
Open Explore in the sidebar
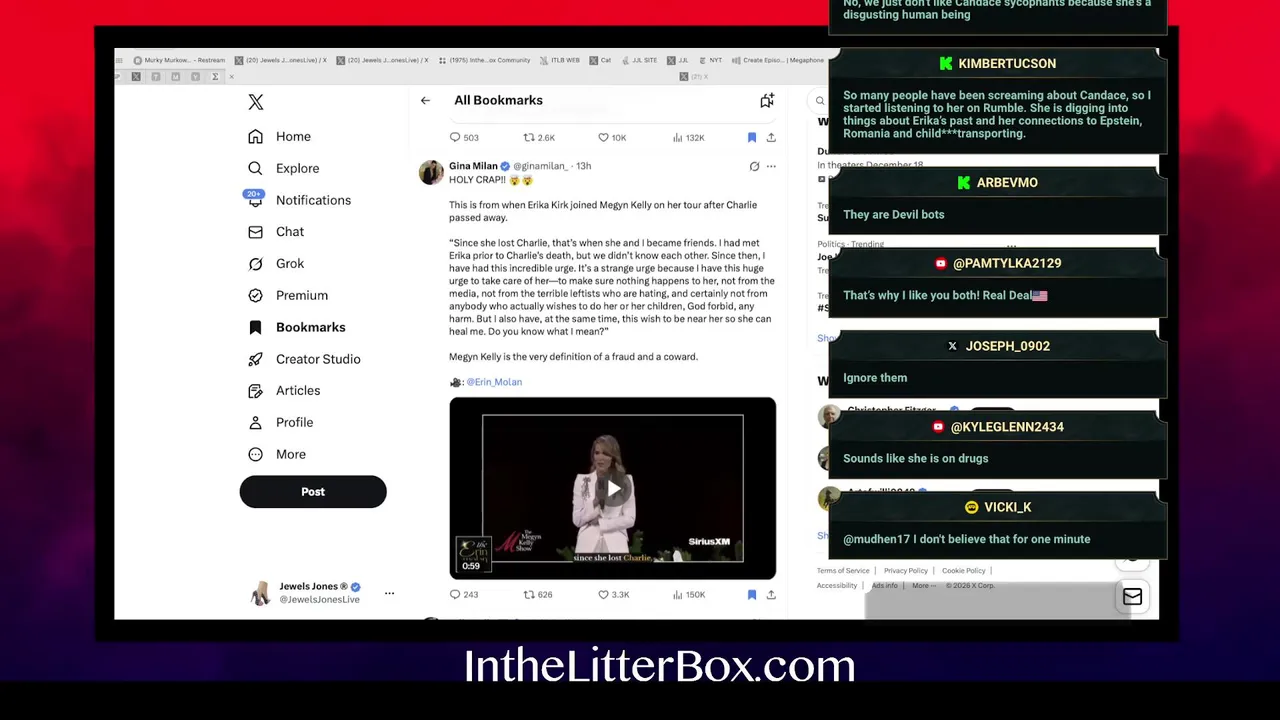click(284, 168)
